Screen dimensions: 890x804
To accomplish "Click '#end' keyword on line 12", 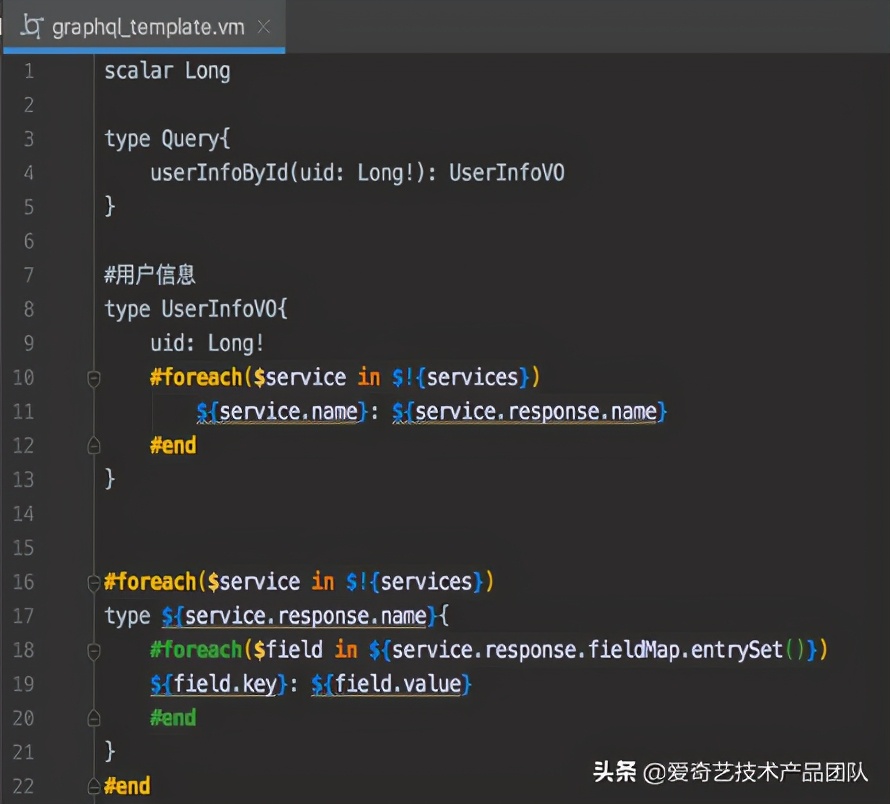I will click(x=173, y=445).
